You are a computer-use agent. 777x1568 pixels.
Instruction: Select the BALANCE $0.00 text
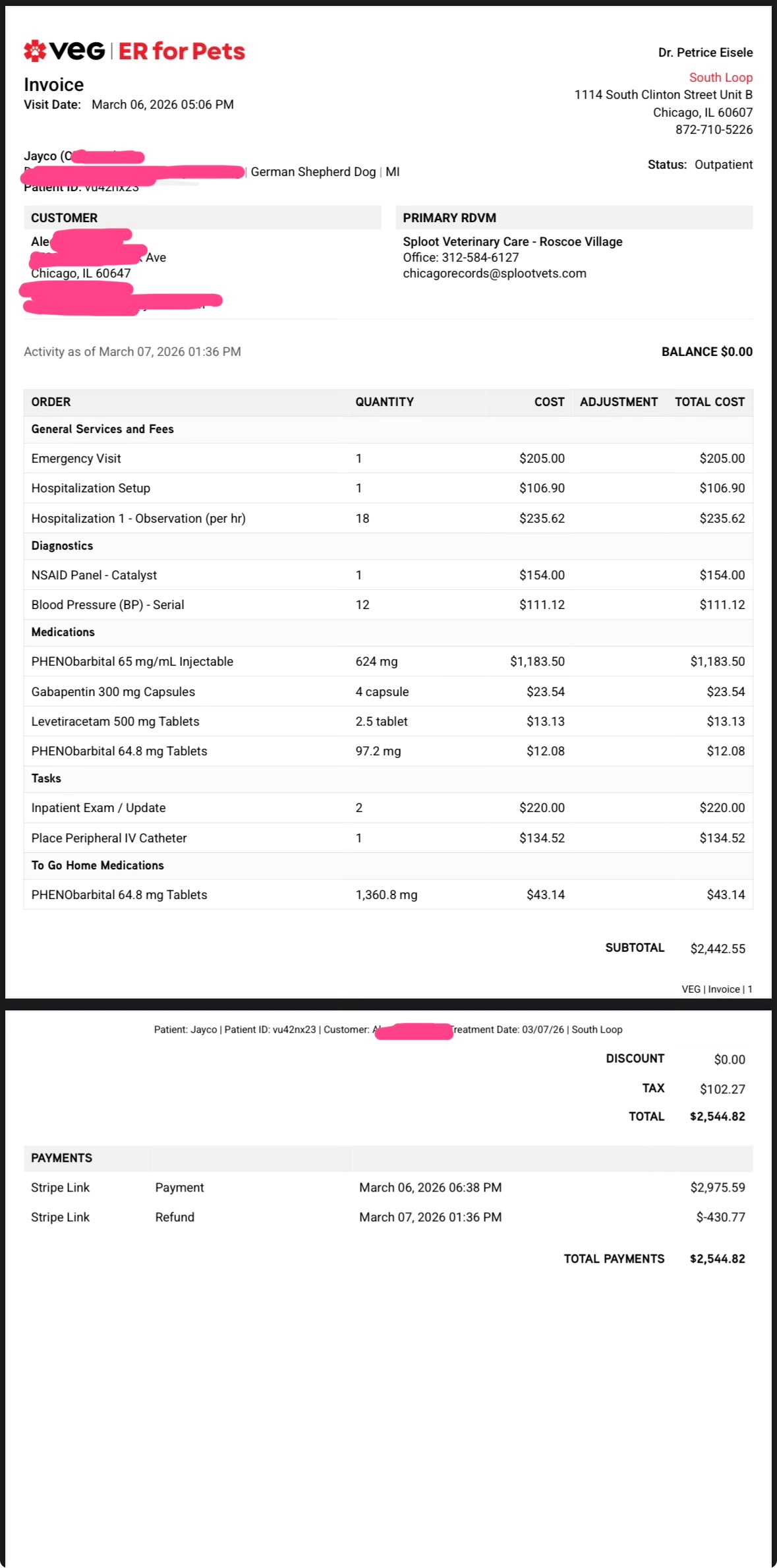[706, 352]
